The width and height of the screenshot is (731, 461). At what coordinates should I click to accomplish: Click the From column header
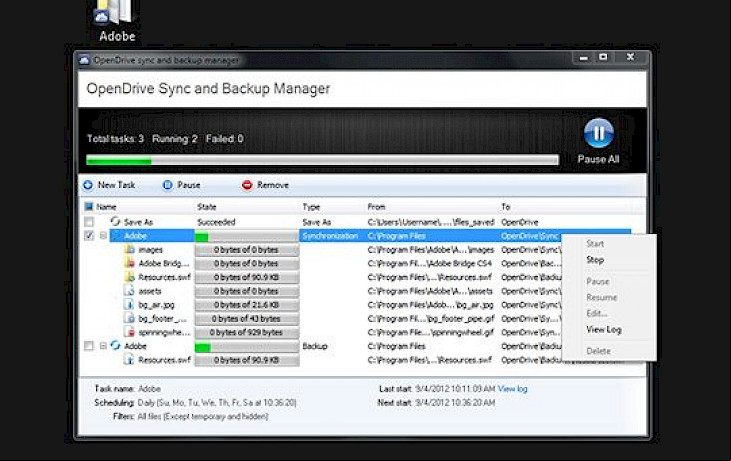click(x=376, y=206)
